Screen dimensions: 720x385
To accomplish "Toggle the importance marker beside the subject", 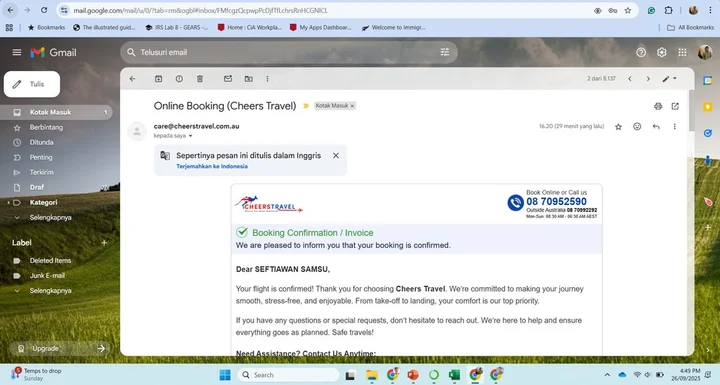I will (306, 106).
